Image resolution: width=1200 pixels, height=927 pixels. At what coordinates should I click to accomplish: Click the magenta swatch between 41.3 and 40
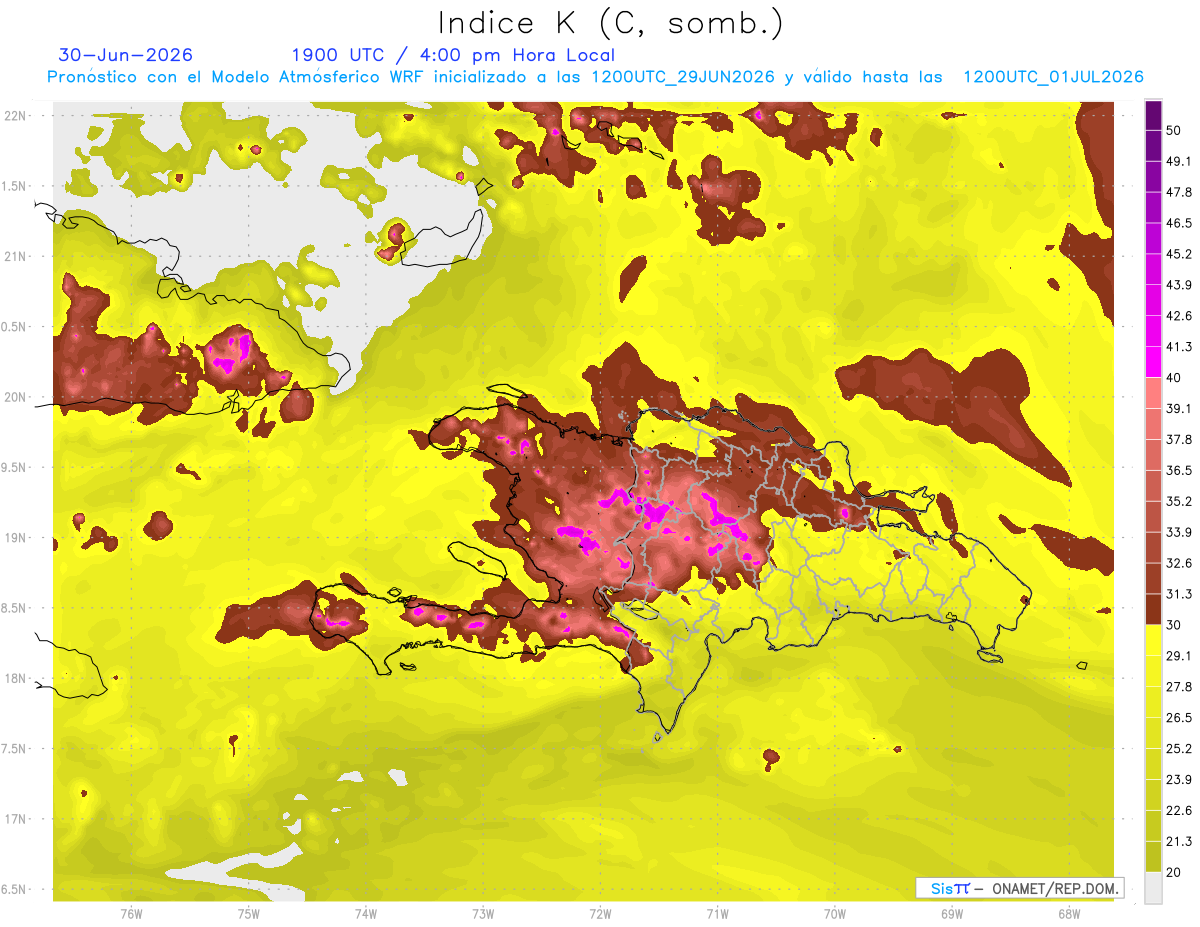pyautogui.click(x=1153, y=362)
